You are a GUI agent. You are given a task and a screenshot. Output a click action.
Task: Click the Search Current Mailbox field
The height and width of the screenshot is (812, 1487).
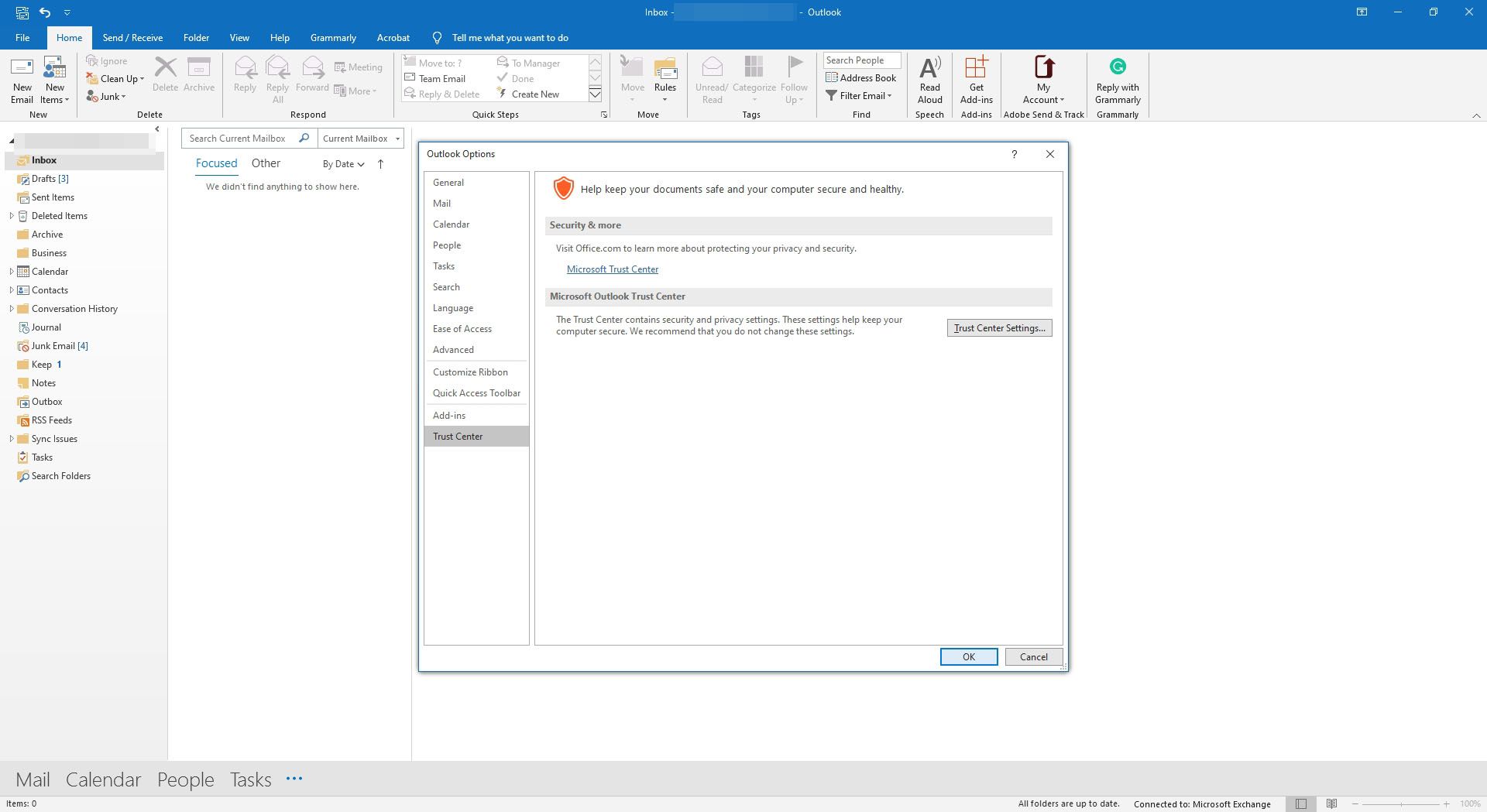(x=239, y=138)
